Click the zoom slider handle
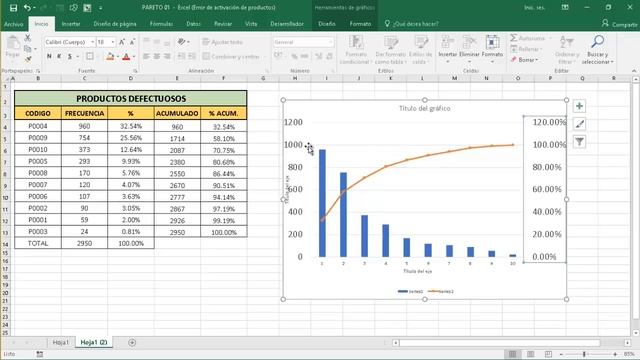Image resolution: width=640 pixels, height=360 pixels. pos(584,354)
